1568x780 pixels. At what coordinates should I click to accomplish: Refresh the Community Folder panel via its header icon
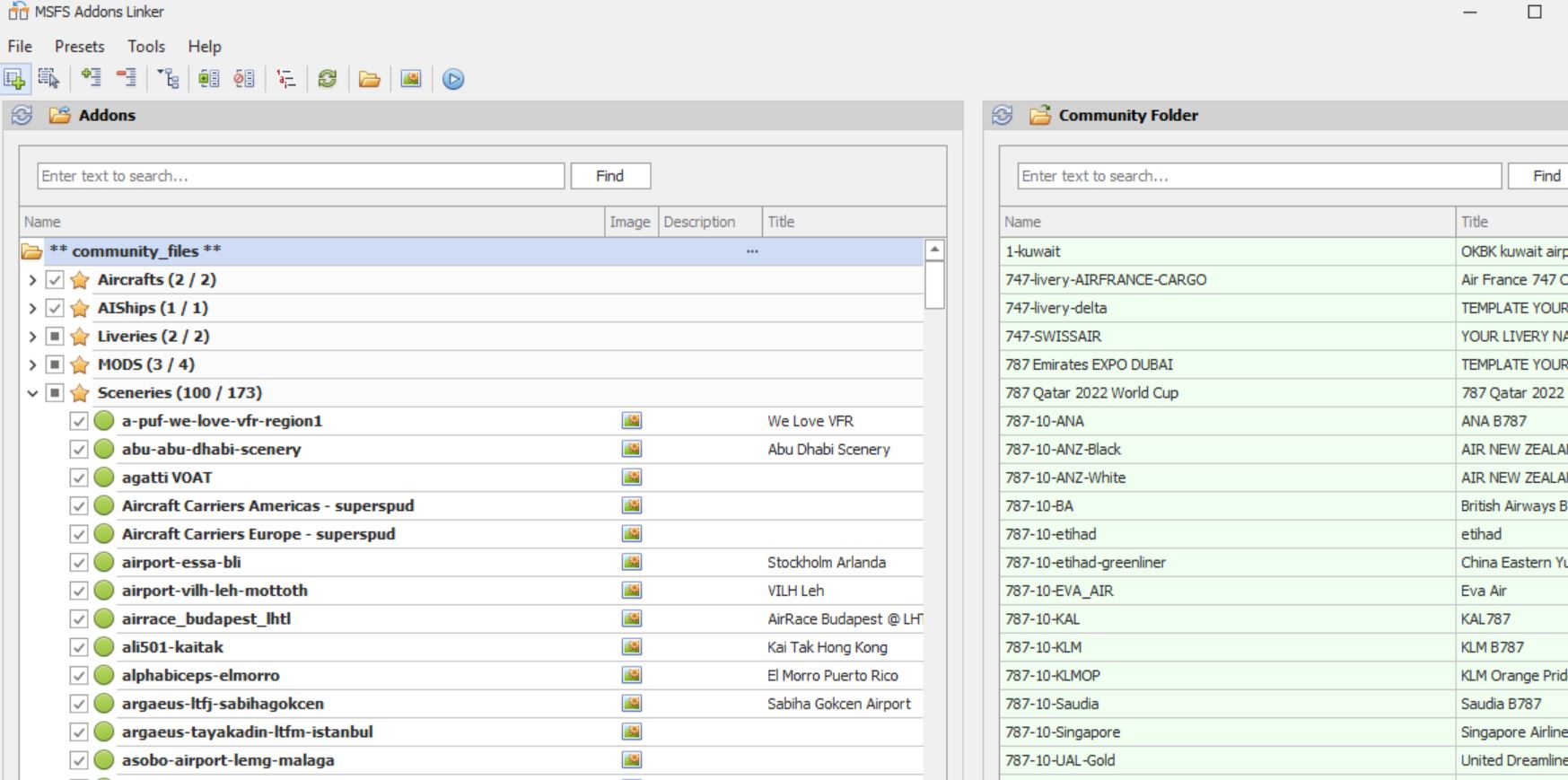pos(1003,115)
